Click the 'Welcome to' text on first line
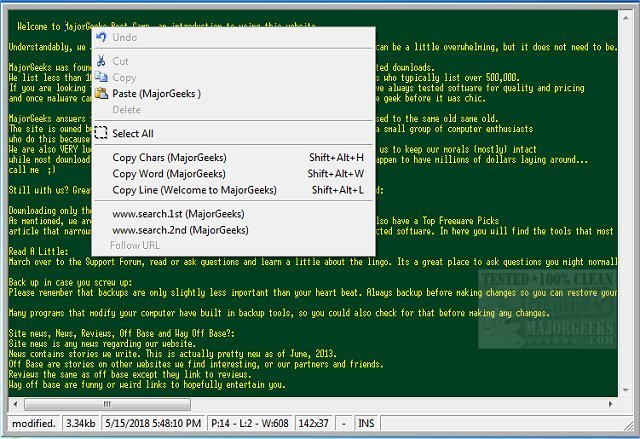The width and height of the screenshot is (640, 439). pyautogui.click(x=38, y=27)
